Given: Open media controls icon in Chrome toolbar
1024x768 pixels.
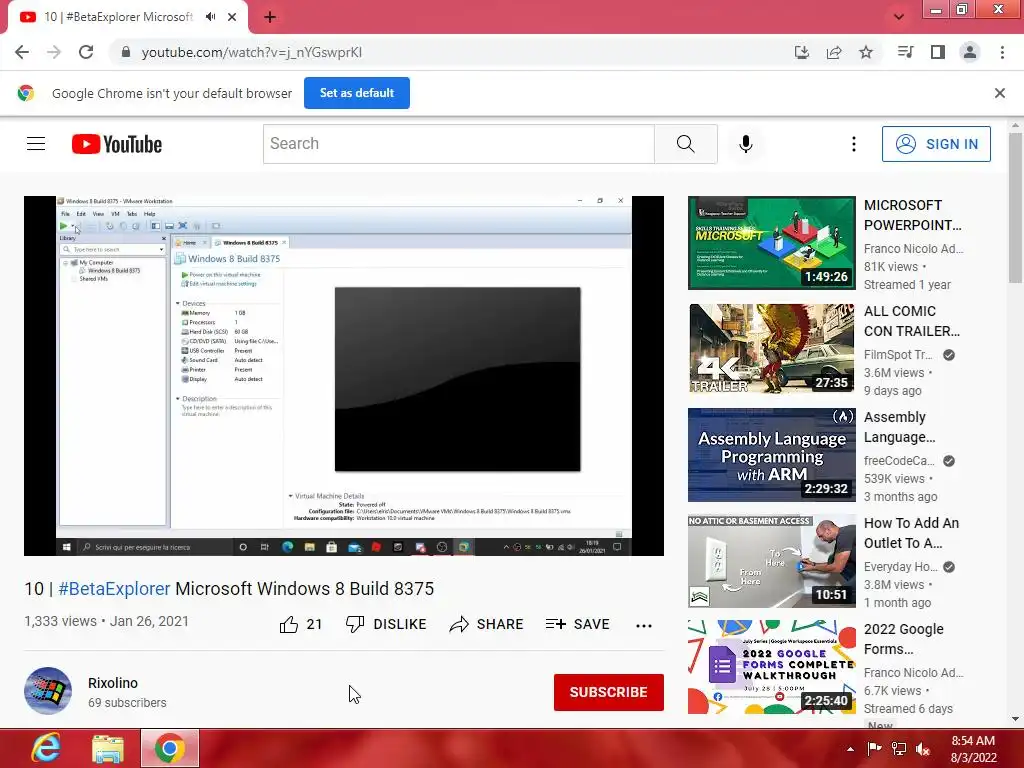Looking at the screenshot, I should pyautogui.click(x=905, y=52).
